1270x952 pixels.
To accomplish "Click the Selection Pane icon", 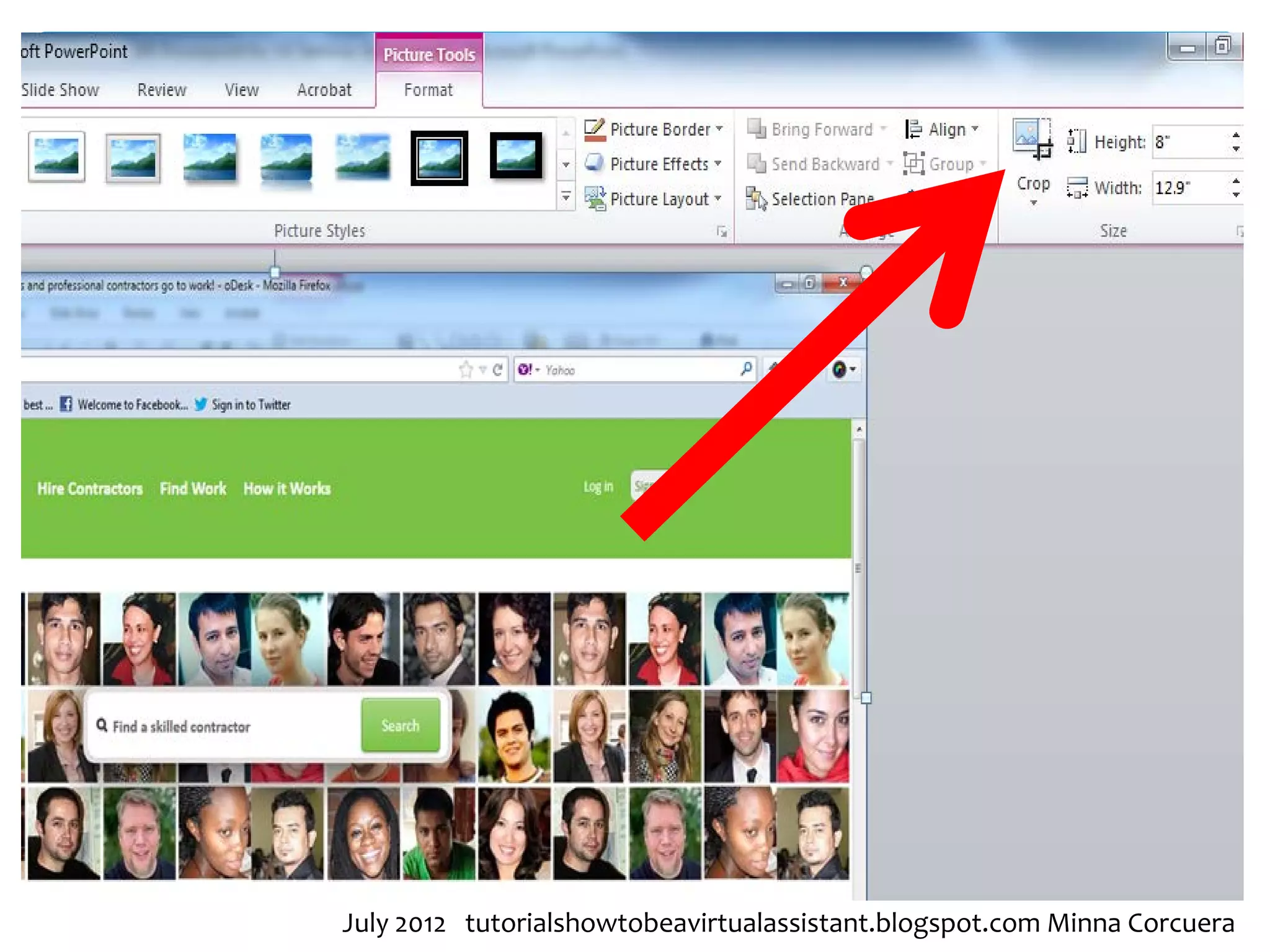I will pos(757,199).
